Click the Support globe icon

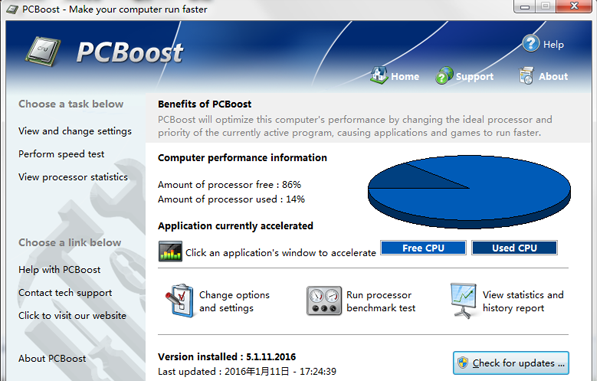[x=444, y=75]
